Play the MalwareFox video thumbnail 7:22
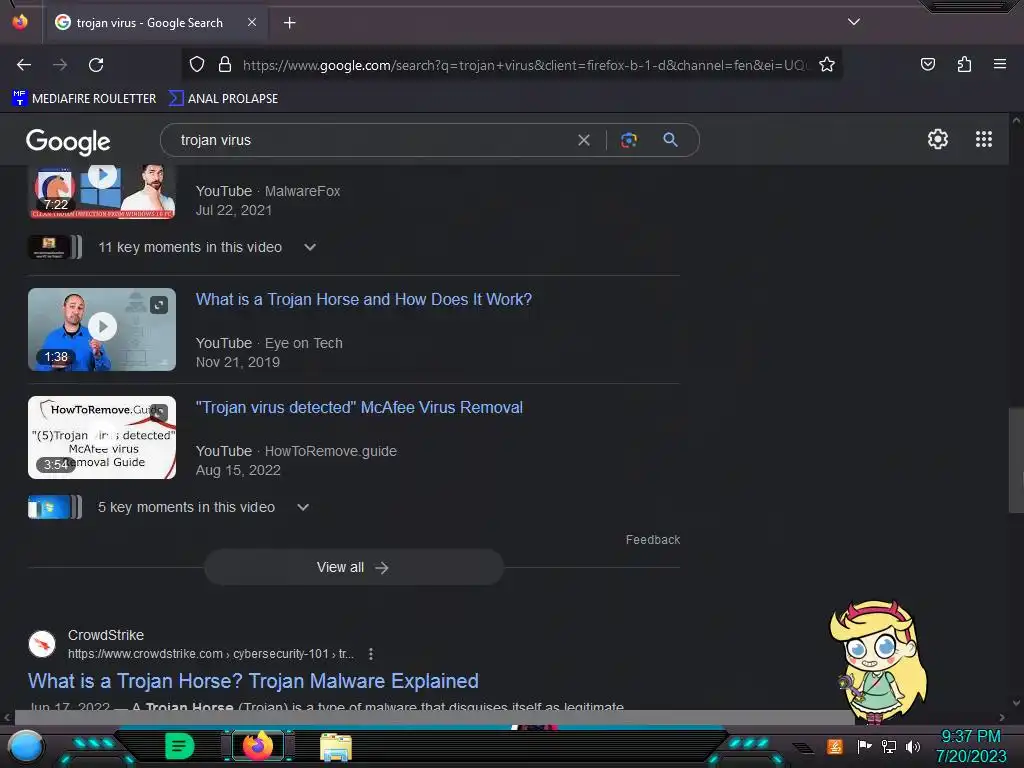Image resolution: width=1024 pixels, height=768 pixels. point(102,191)
